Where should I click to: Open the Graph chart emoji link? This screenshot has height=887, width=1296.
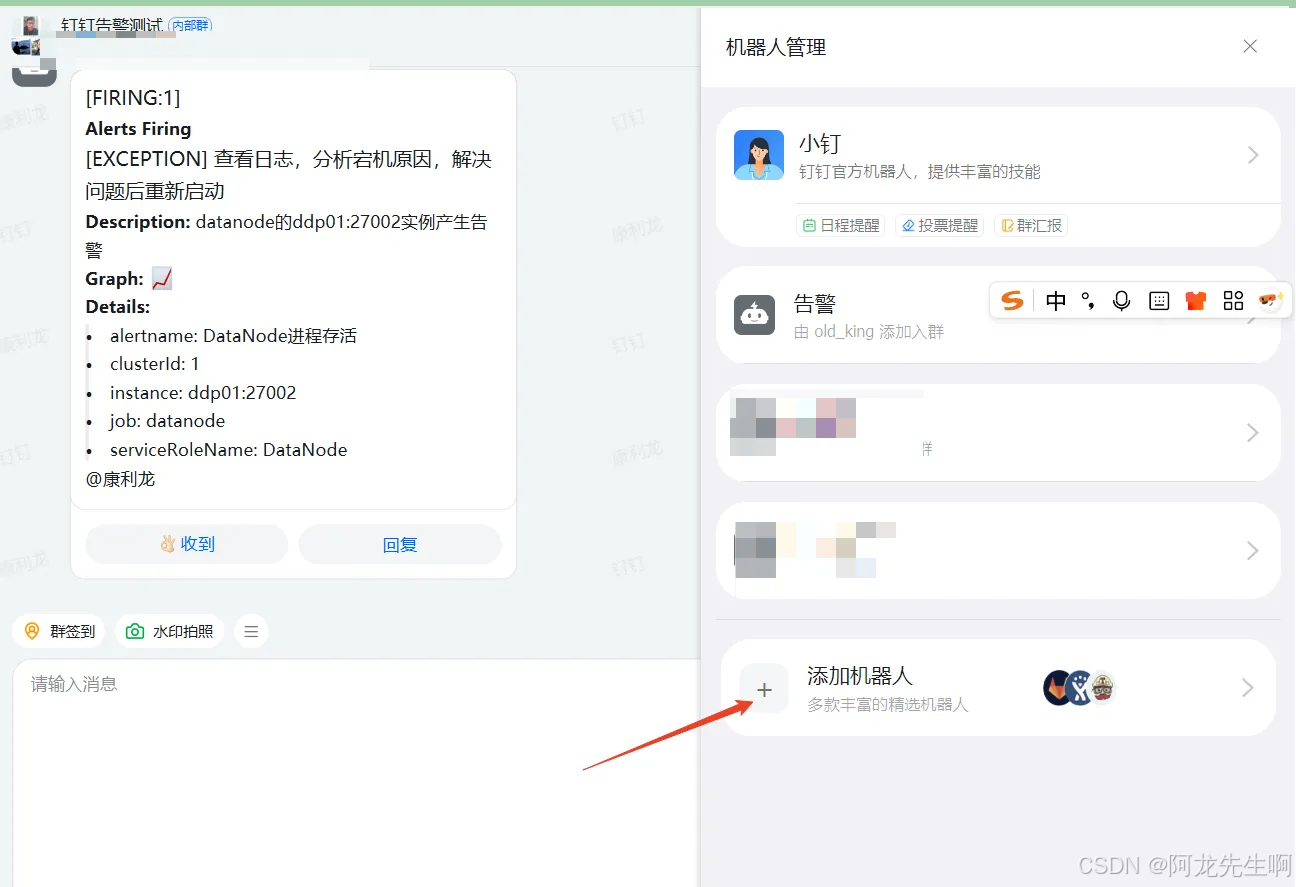[x=162, y=279]
